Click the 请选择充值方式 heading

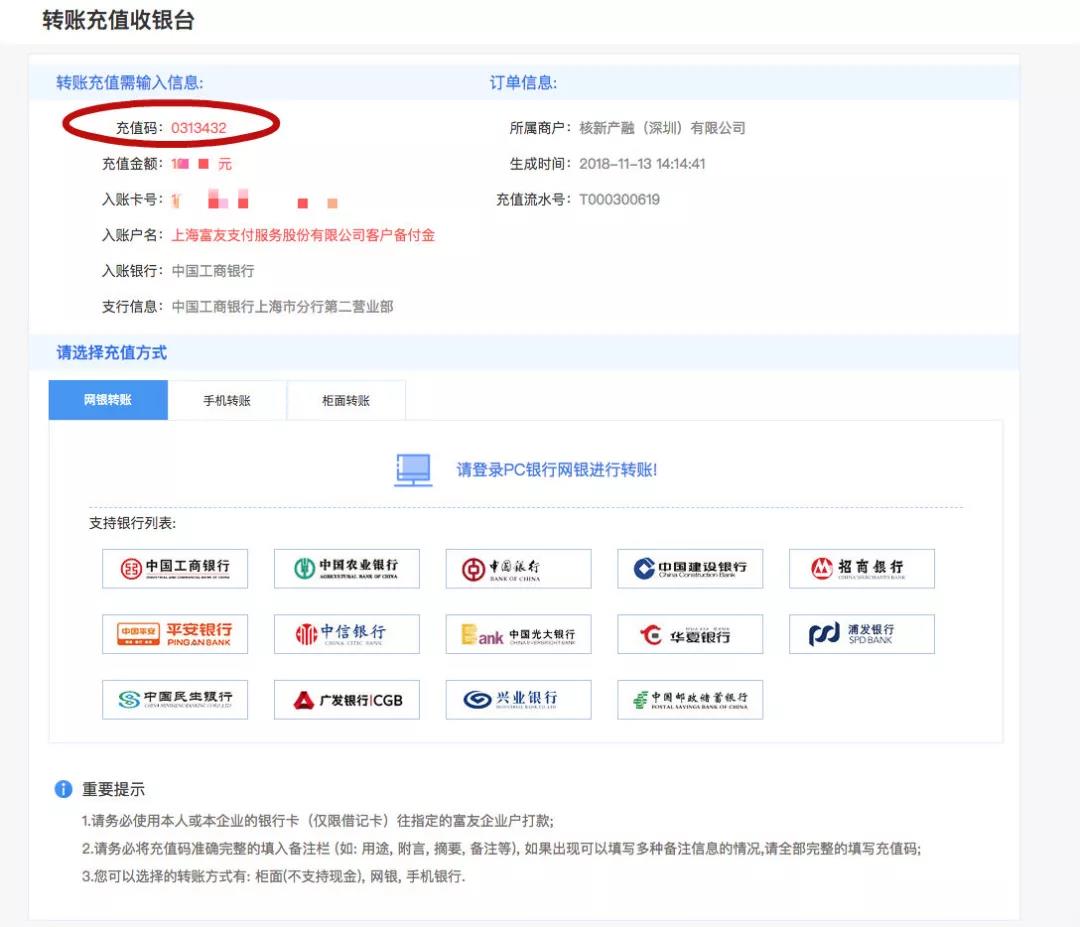[x=112, y=353]
